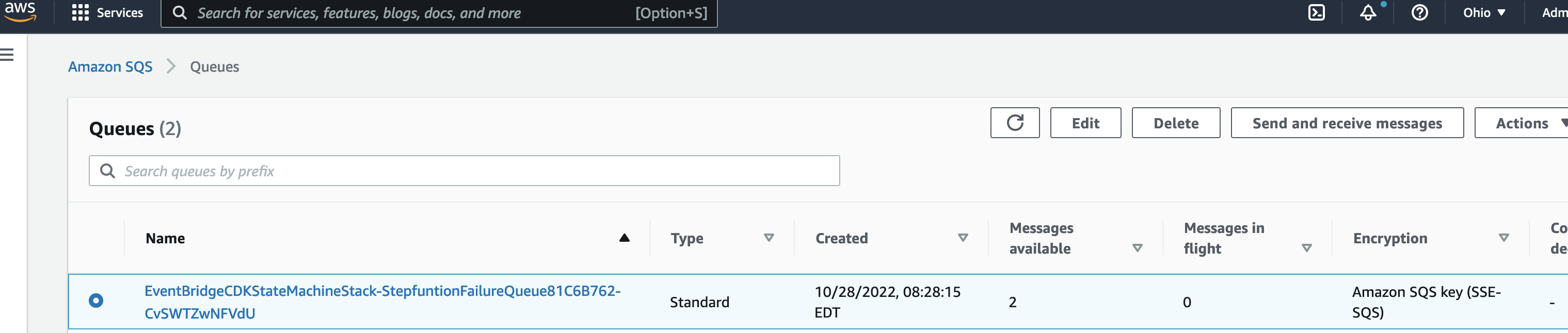Expand the side navigation hamburger menu
The width and height of the screenshot is (1568, 333).
pos(7,55)
